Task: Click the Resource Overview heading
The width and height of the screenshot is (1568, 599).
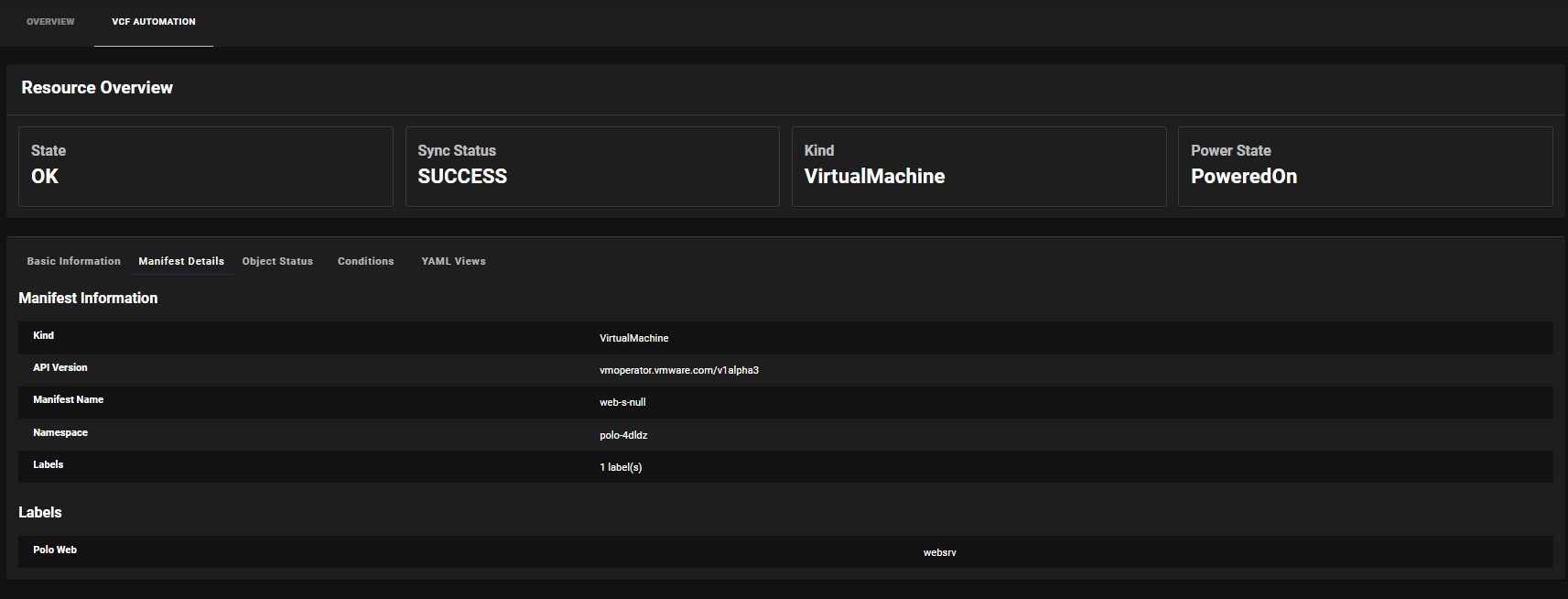Action: tap(97, 88)
